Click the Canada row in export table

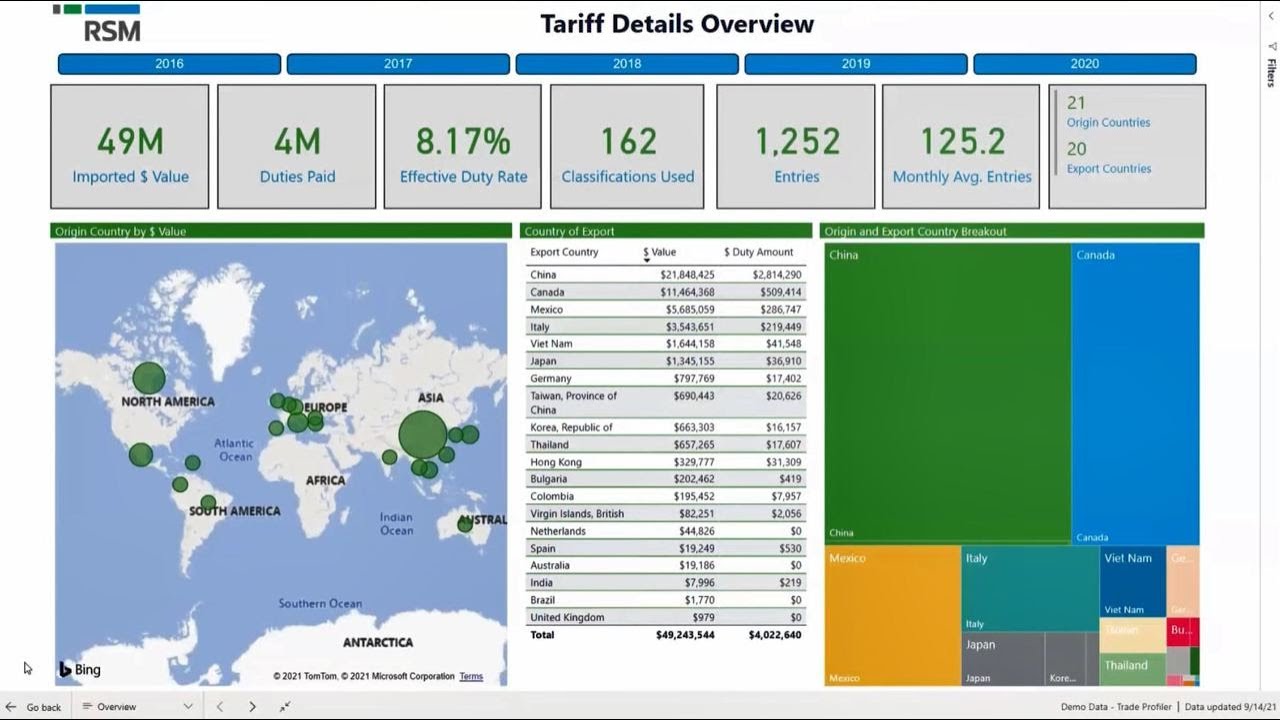[666, 292]
